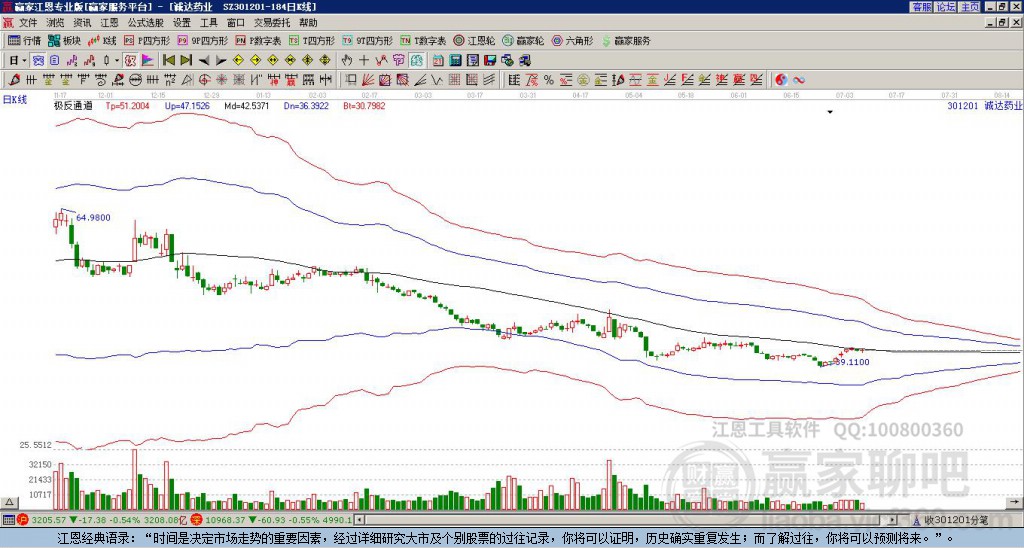Open the 行情 quotes view

pos(24,40)
